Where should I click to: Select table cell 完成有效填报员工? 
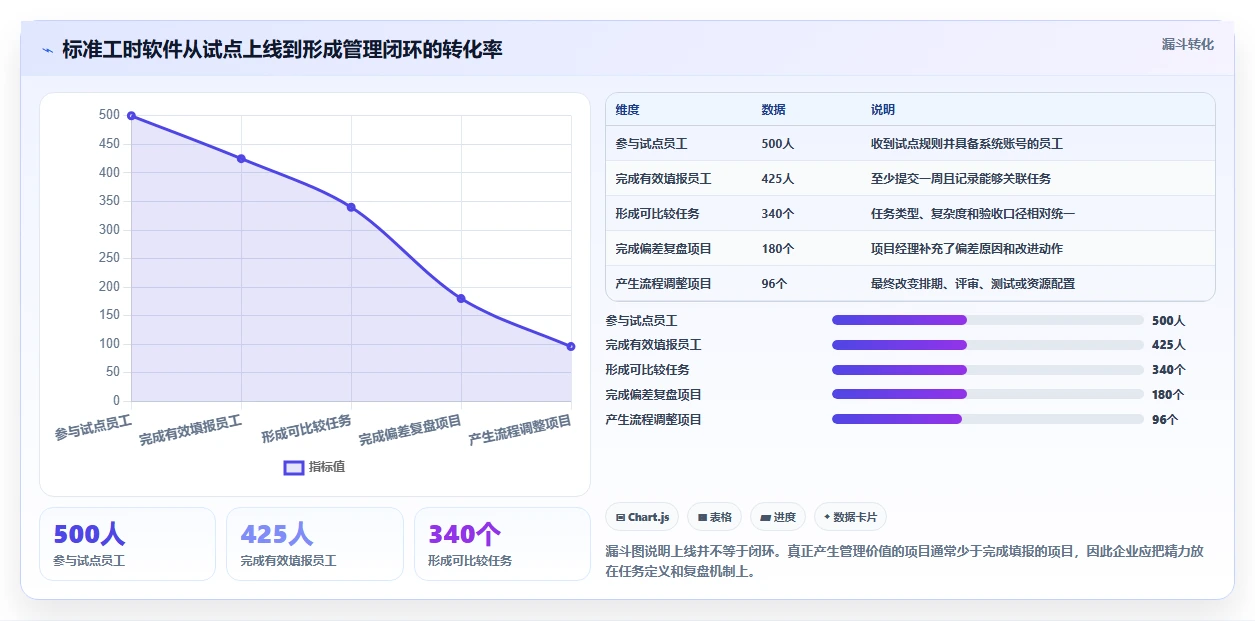(664, 179)
